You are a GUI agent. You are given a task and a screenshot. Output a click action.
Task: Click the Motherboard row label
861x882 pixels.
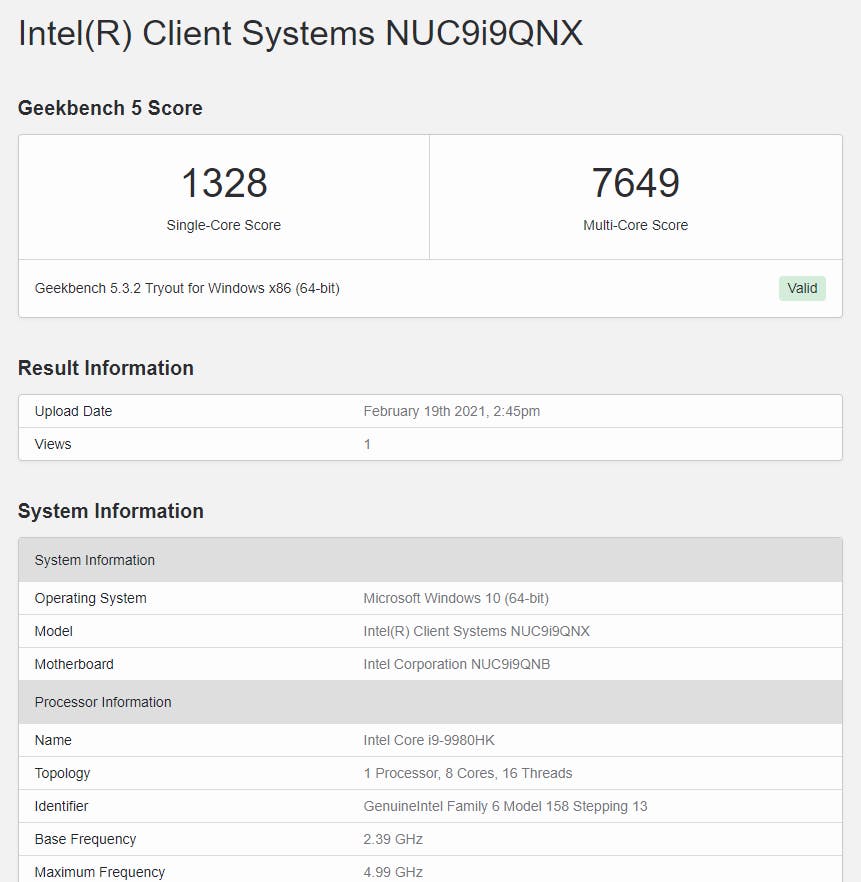[74, 664]
